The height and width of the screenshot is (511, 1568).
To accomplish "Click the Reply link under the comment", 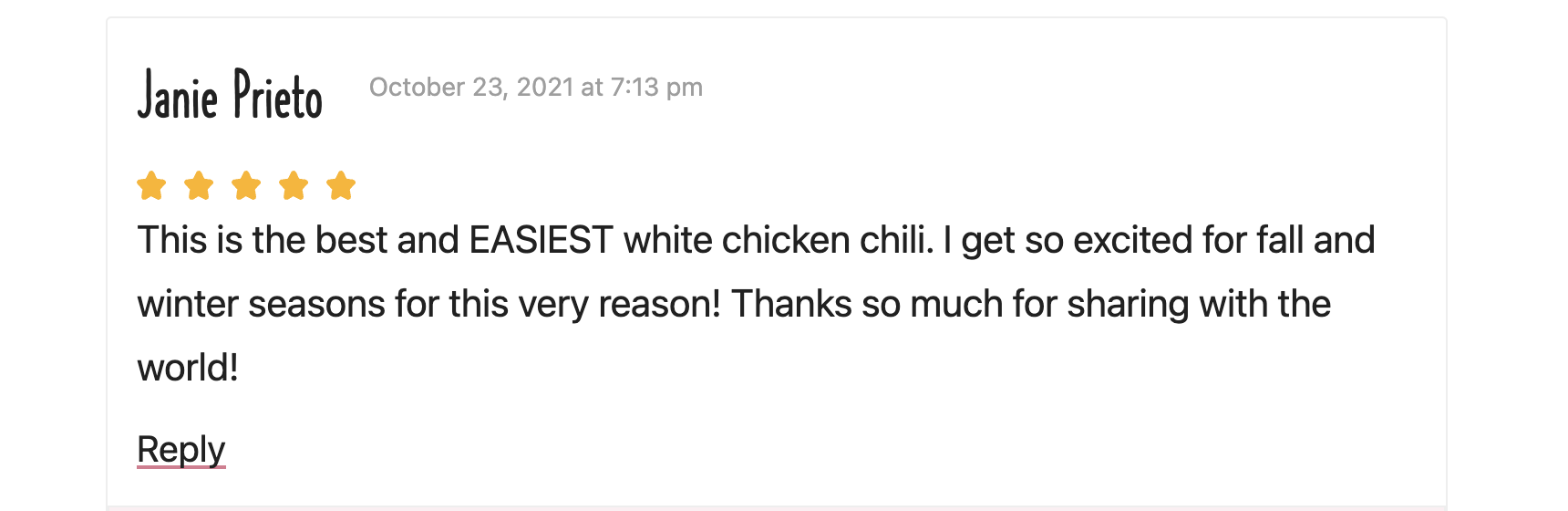I will (x=181, y=449).
